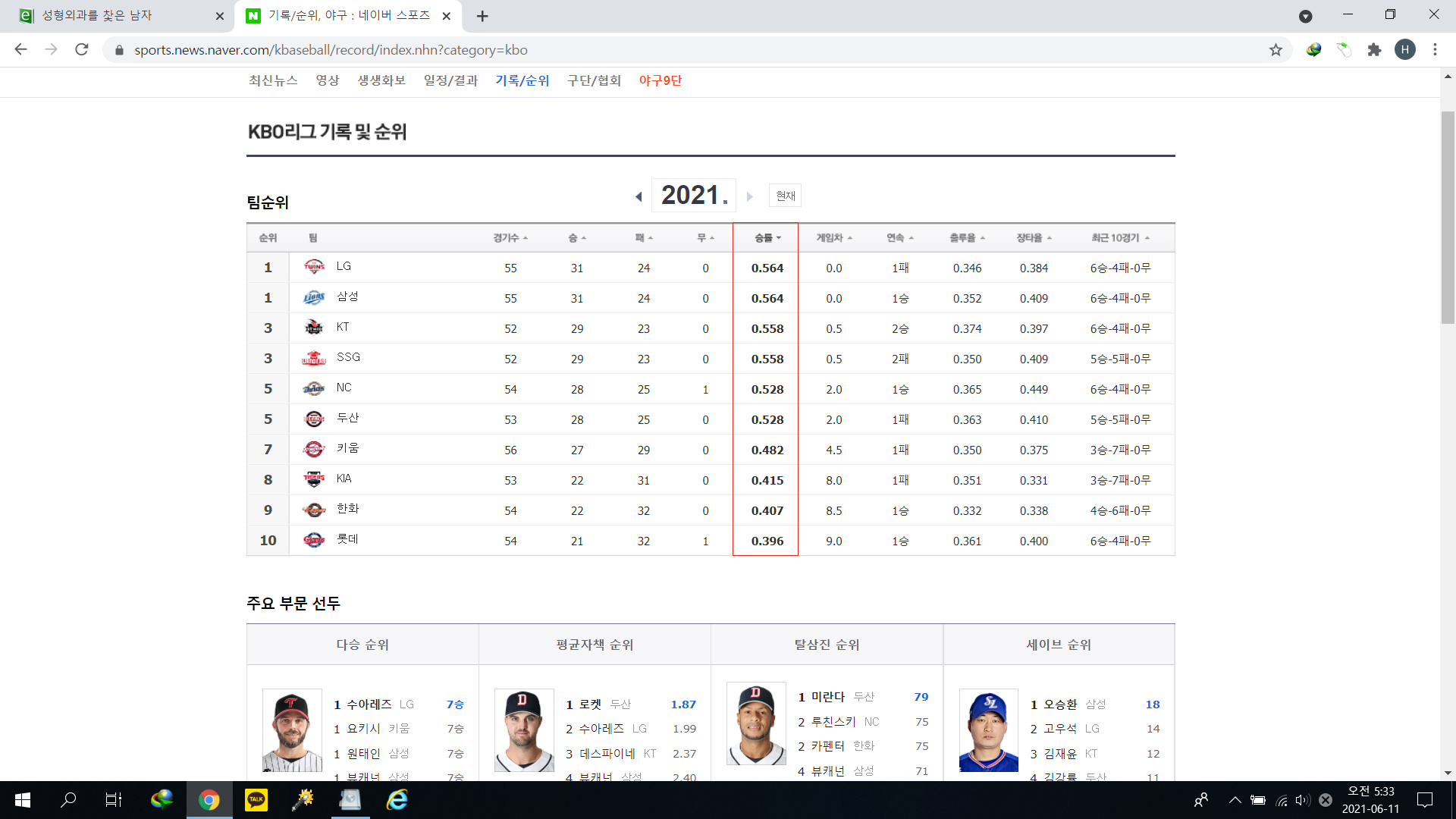
Task: Open the Chrome three-dot menu
Action: pyautogui.click(x=1435, y=49)
